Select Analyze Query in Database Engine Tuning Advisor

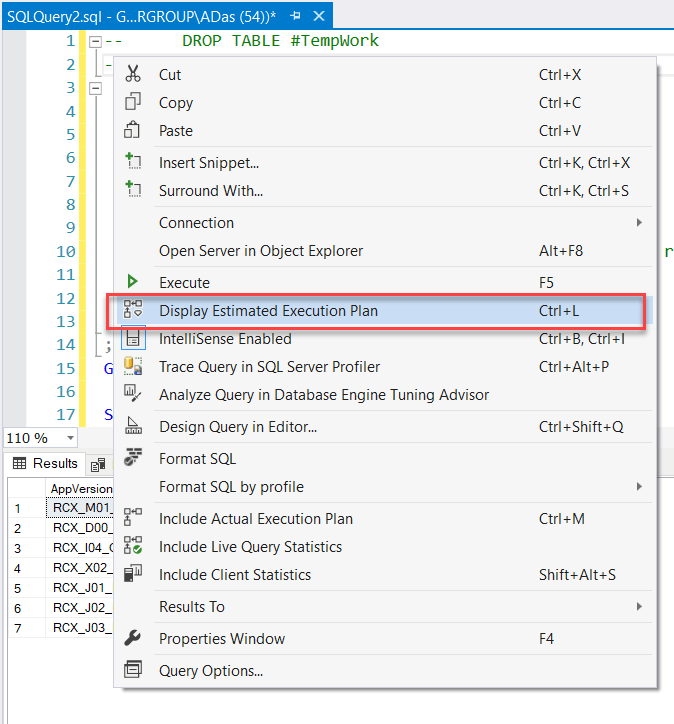coord(384,395)
